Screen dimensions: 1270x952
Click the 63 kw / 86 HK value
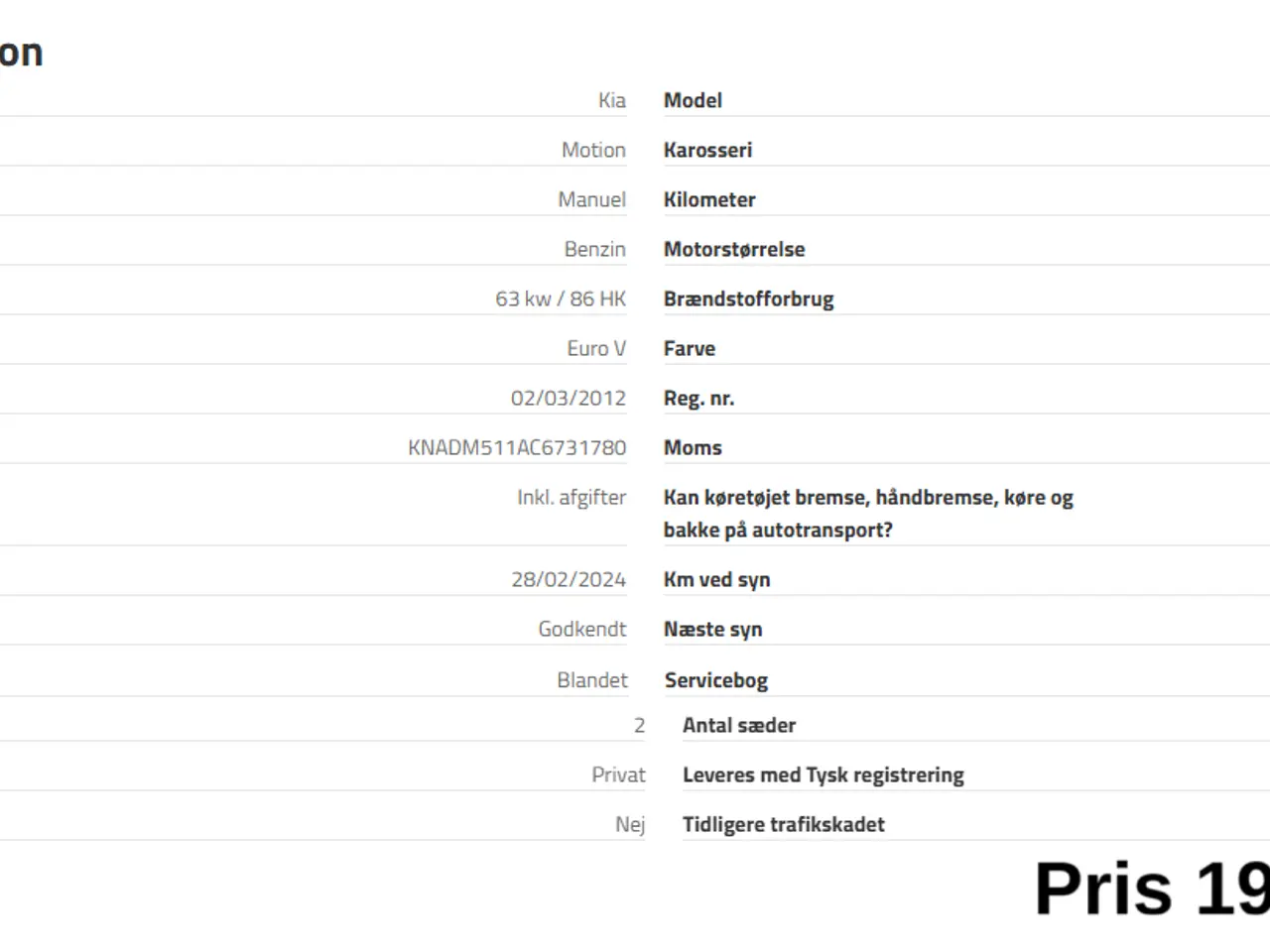point(561,298)
